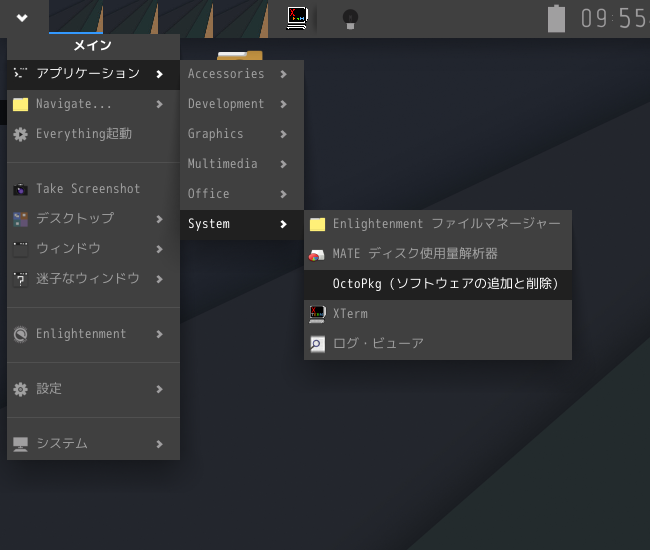This screenshot has height=550, width=650.
Task: Click the Enlightenment logo icon
Action: point(20,334)
